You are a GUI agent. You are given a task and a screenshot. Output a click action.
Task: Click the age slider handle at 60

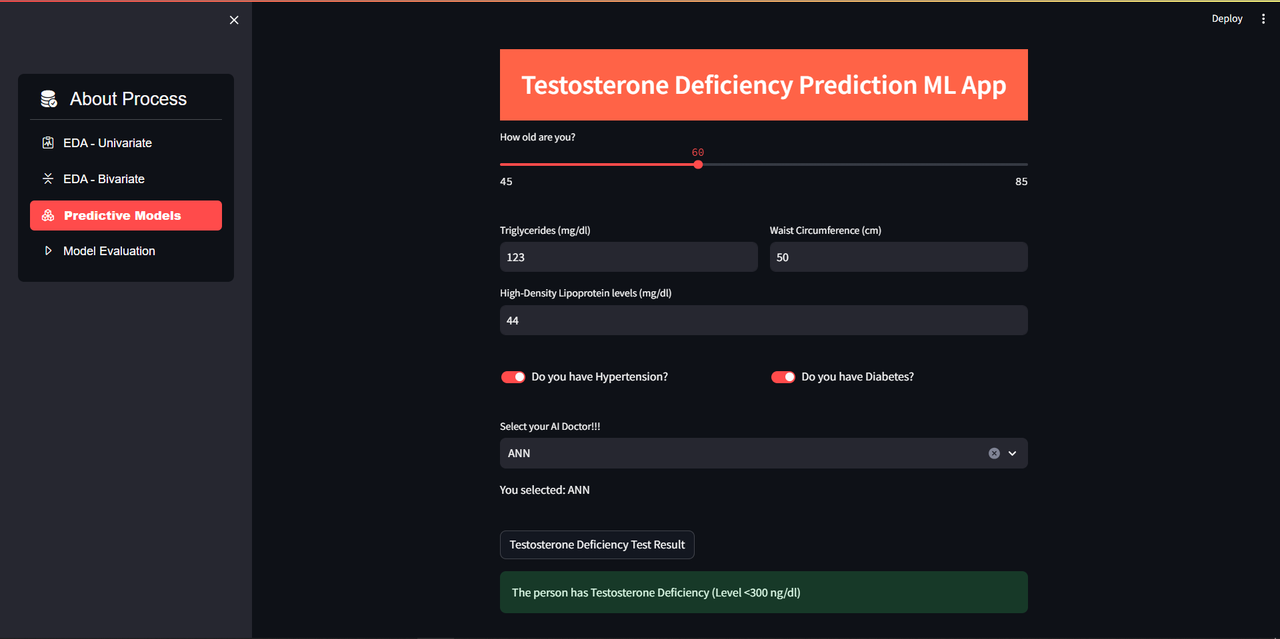(698, 164)
